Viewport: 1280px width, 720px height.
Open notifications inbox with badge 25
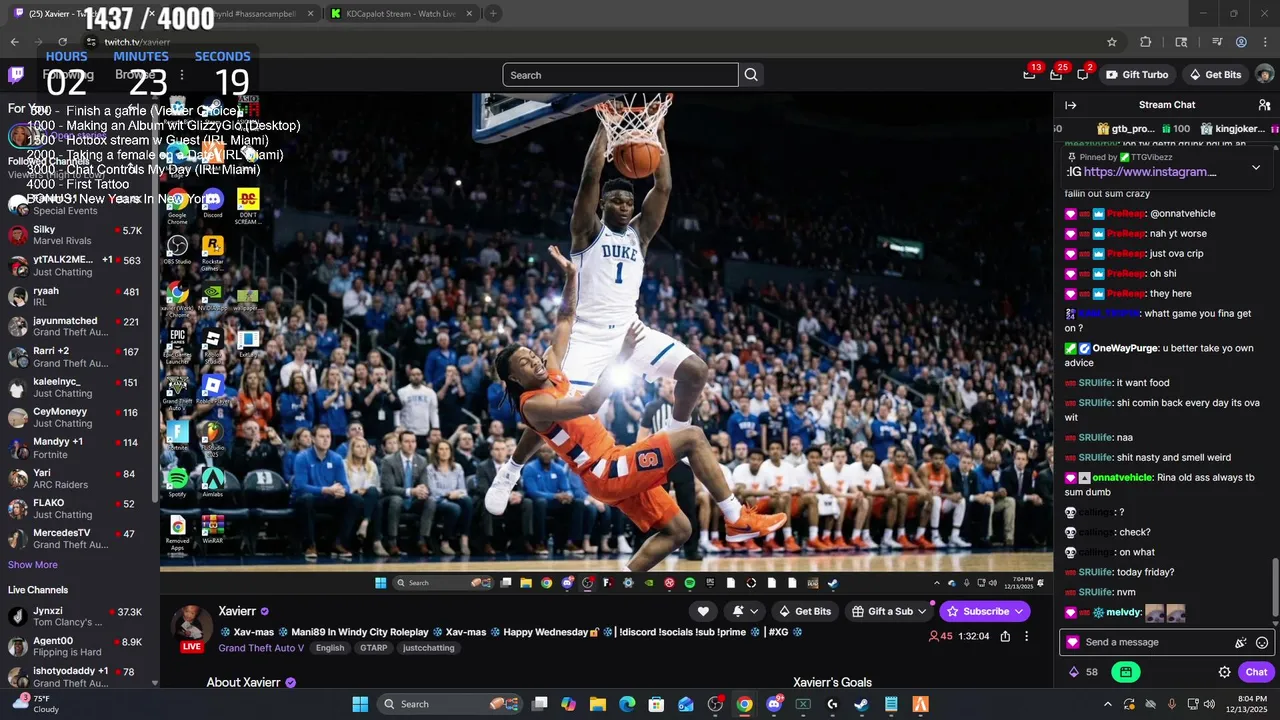click(1056, 75)
